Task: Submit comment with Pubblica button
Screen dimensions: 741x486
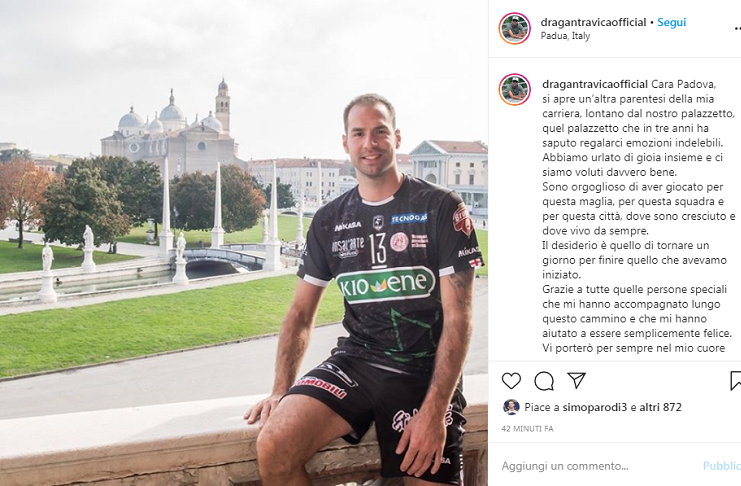Action: tap(722, 466)
